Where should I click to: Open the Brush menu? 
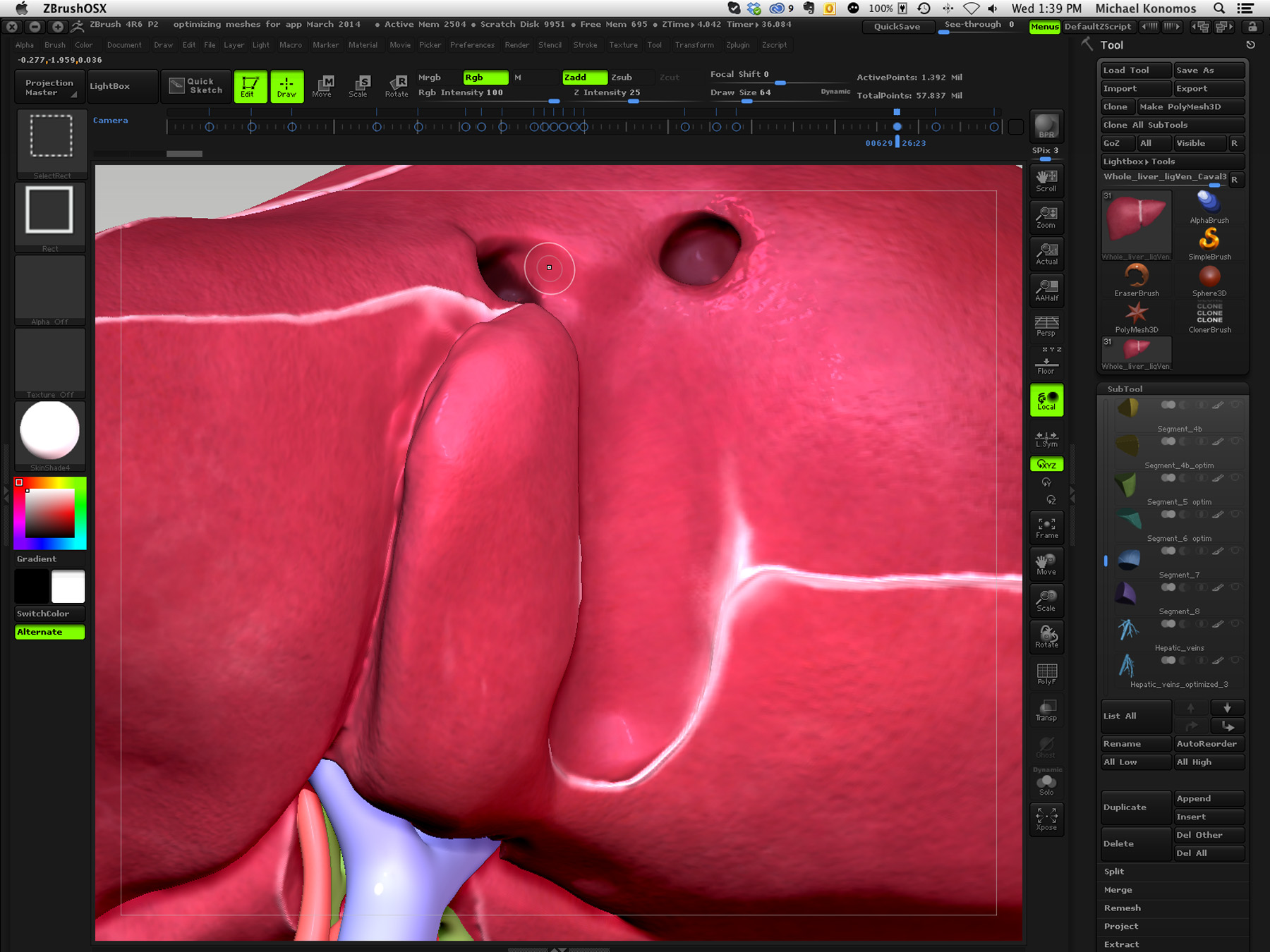point(54,44)
